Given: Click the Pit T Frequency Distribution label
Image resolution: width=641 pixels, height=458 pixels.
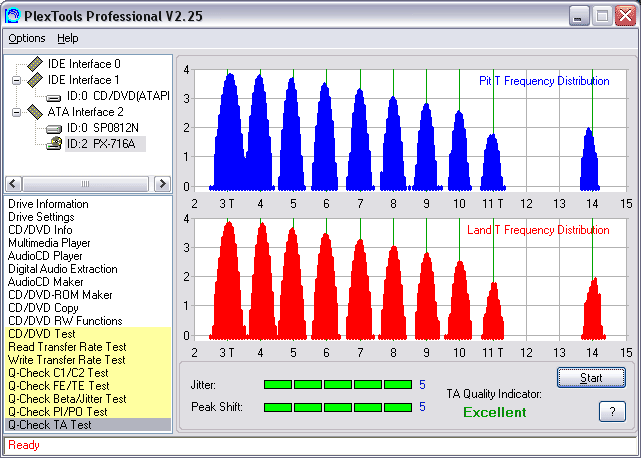Looking at the screenshot, I should pos(544,81).
